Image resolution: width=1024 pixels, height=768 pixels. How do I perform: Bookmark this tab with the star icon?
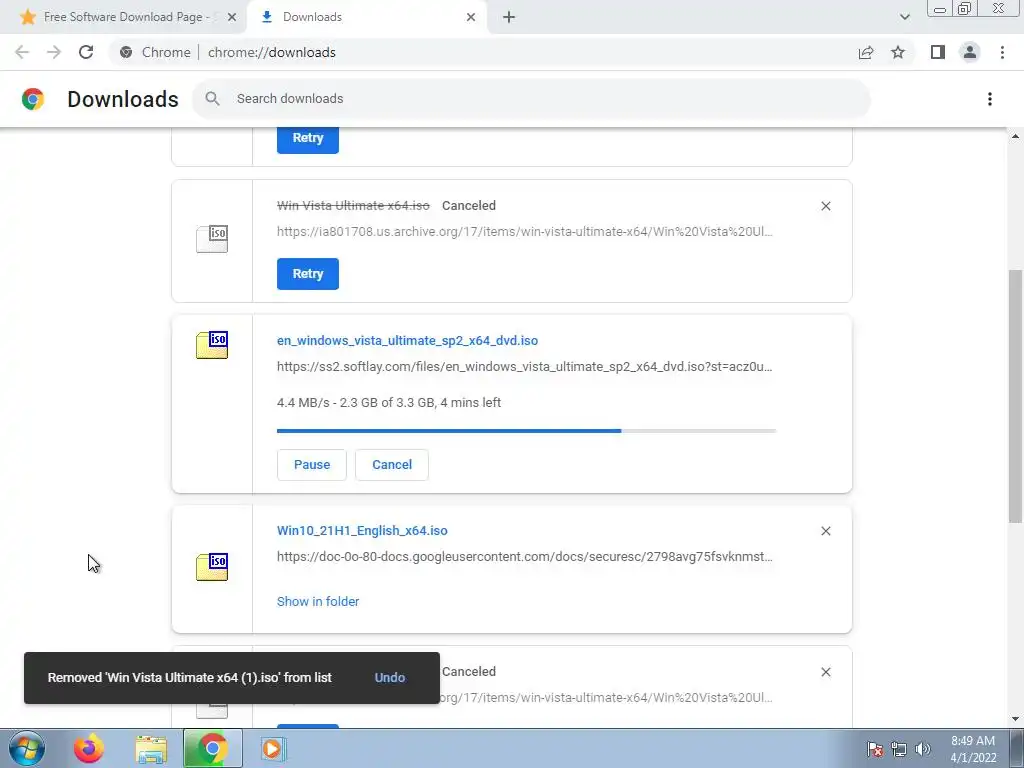pyautogui.click(x=898, y=52)
